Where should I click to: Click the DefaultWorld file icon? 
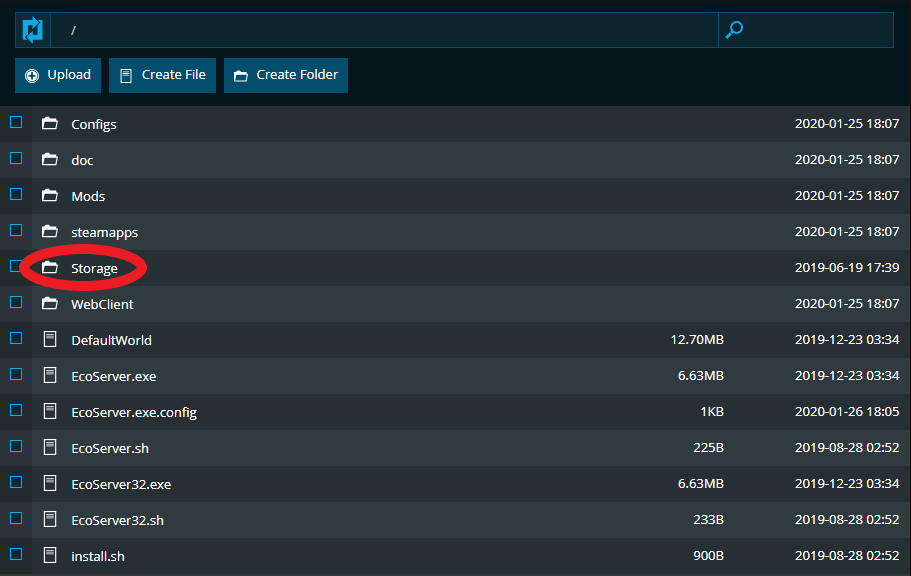tap(50, 339)
